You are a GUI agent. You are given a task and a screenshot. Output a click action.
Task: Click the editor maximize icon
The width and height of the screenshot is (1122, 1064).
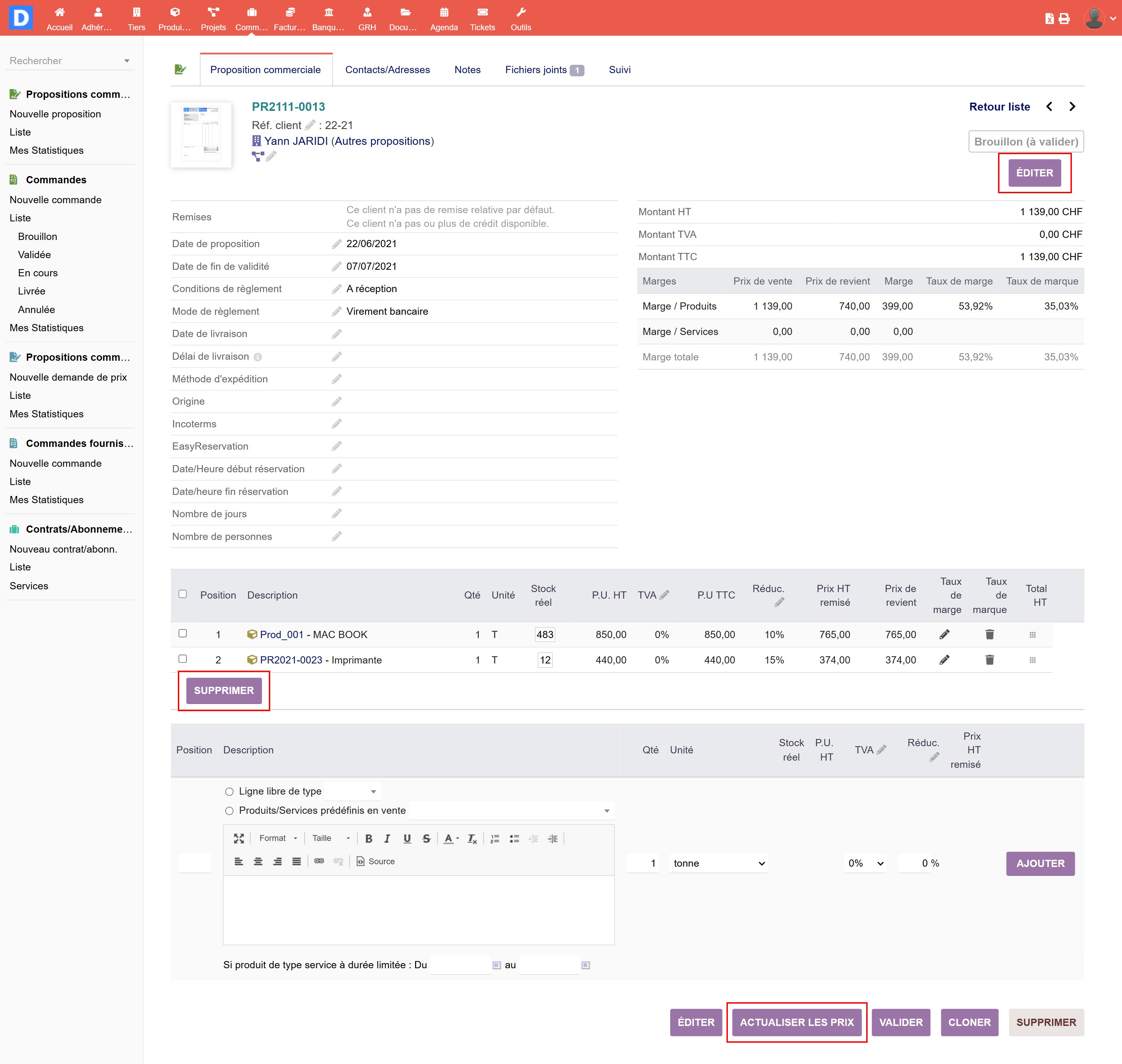tap(239, 838)
